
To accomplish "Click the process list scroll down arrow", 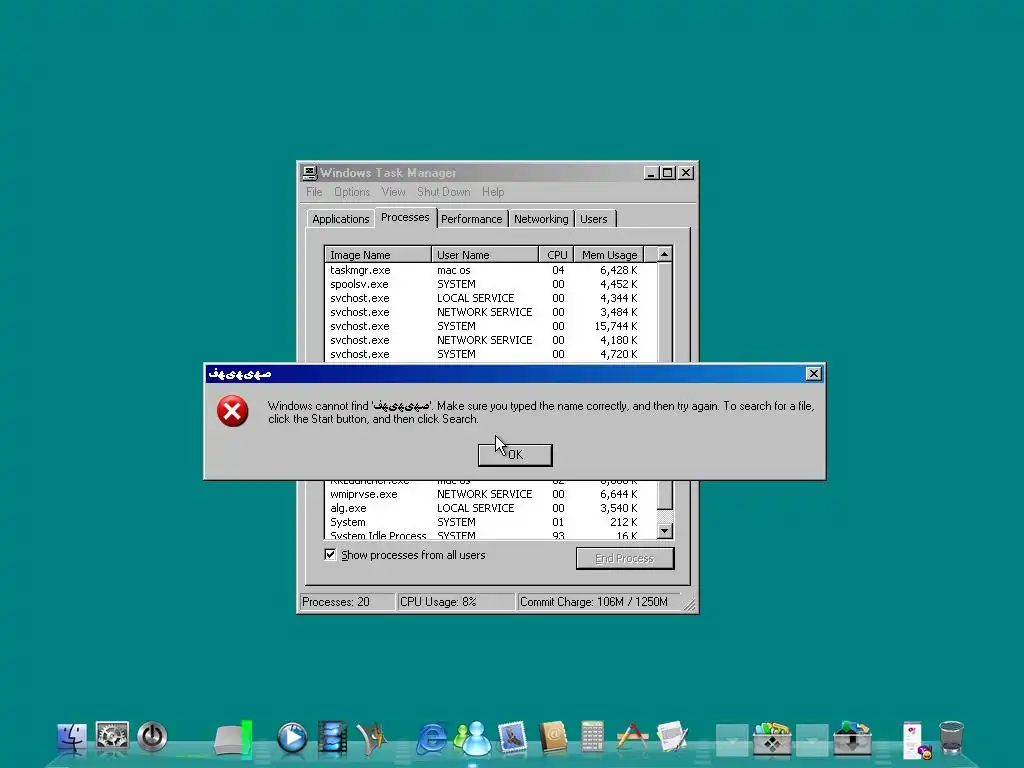I will 665,531.
